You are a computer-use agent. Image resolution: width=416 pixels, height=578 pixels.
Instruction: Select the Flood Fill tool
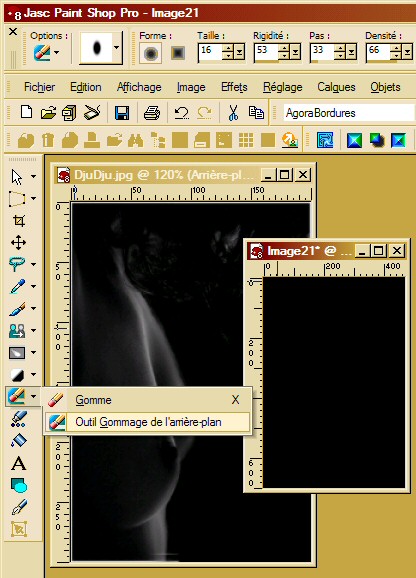point(19,441)
